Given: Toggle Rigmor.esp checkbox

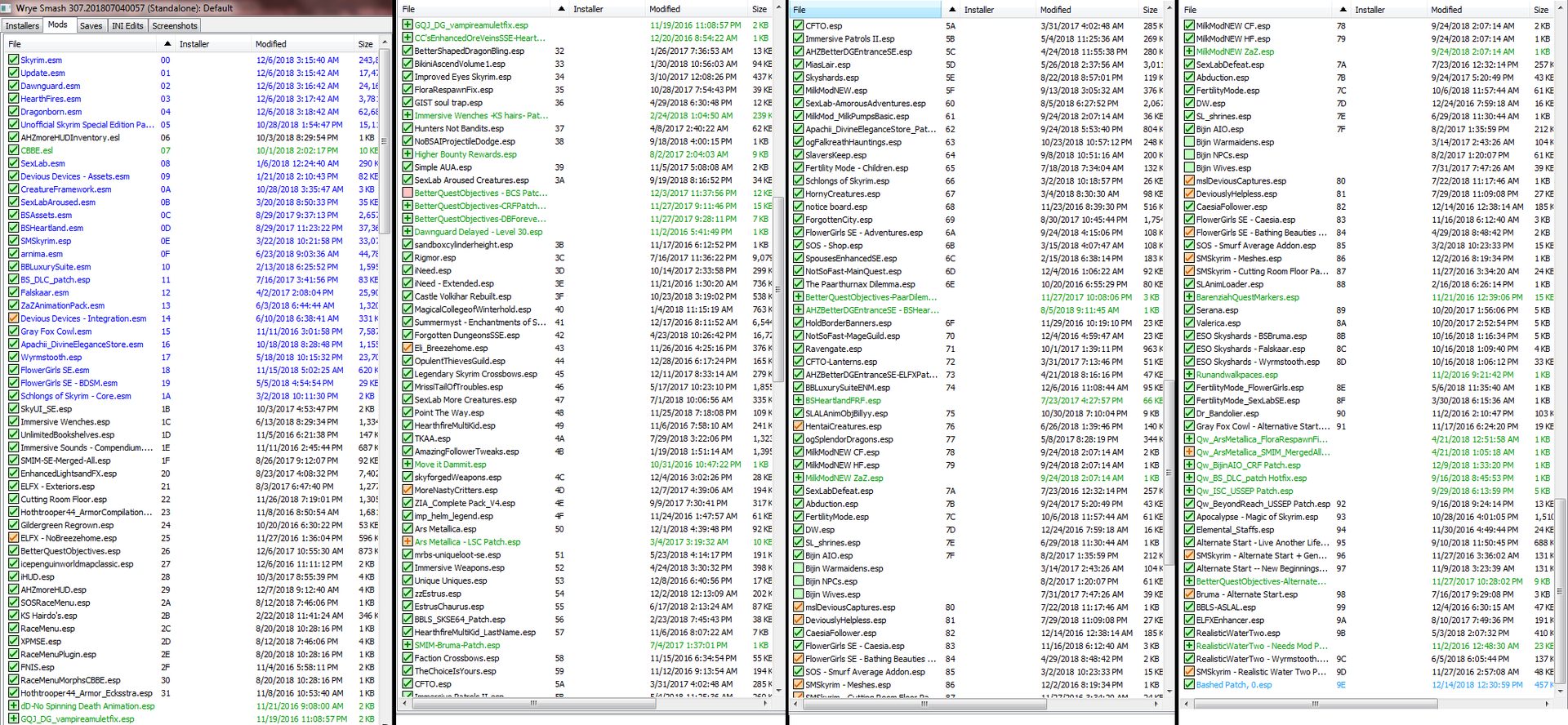Looking at the screenshot, I should coord(408,257).
